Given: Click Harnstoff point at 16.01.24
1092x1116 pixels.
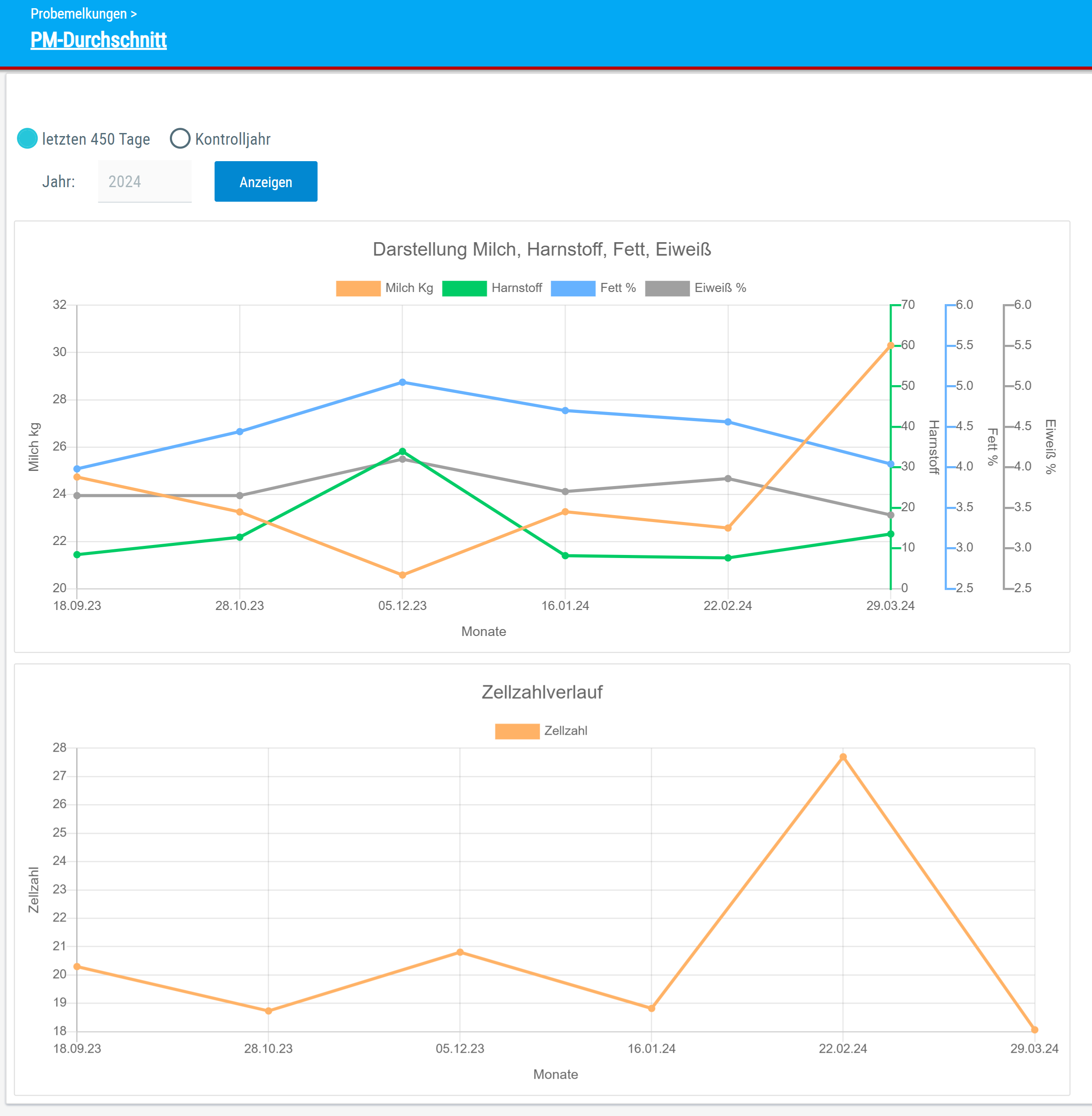Looking at the screenshot, I should [565, 556].
